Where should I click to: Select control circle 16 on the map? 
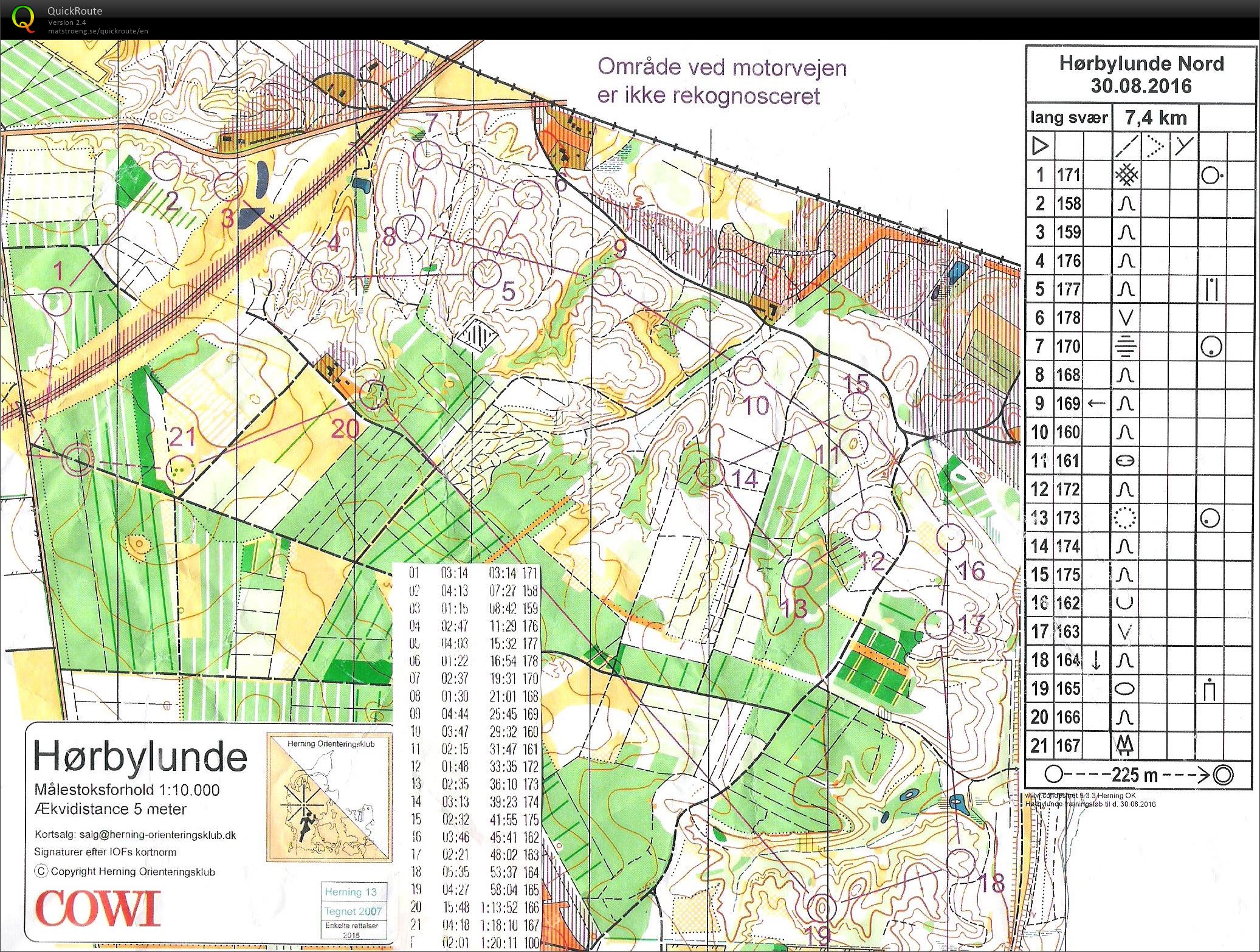951,537
